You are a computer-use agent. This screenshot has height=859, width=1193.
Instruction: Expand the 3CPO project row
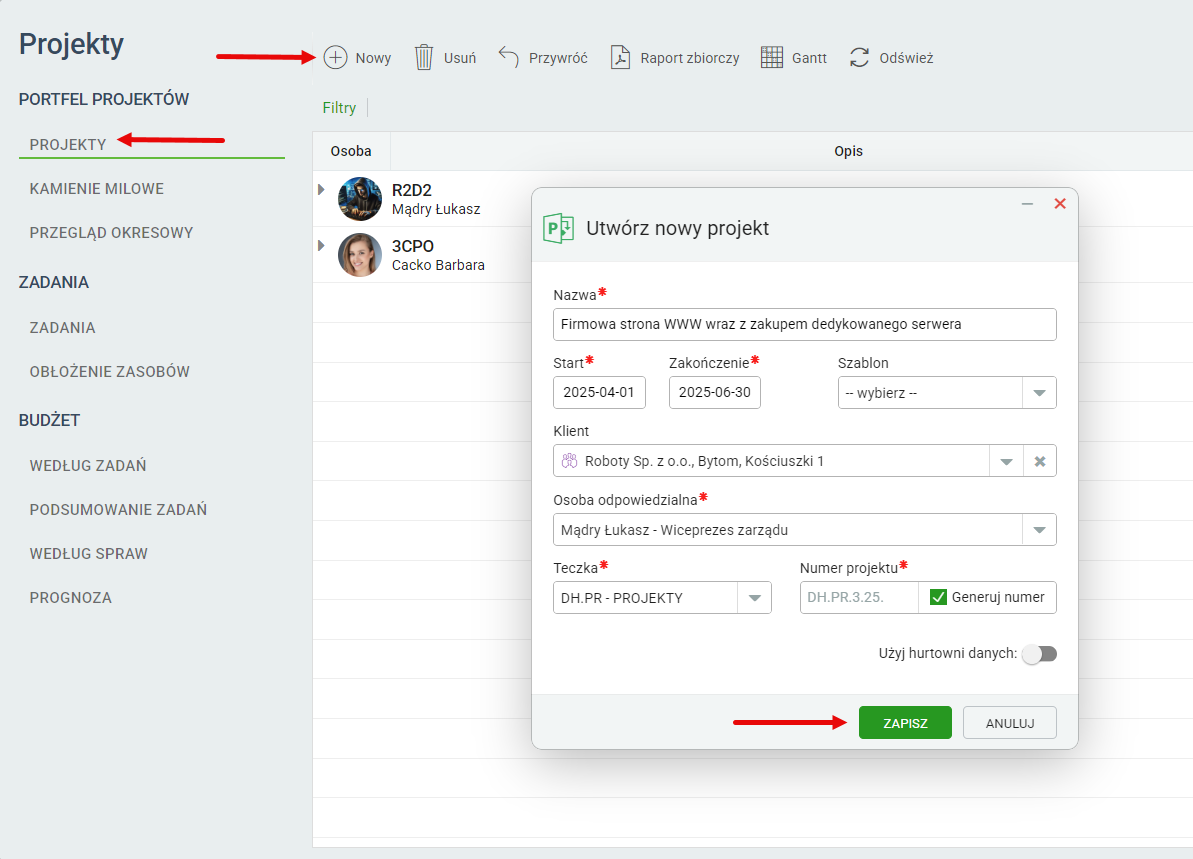click(321, 246)
